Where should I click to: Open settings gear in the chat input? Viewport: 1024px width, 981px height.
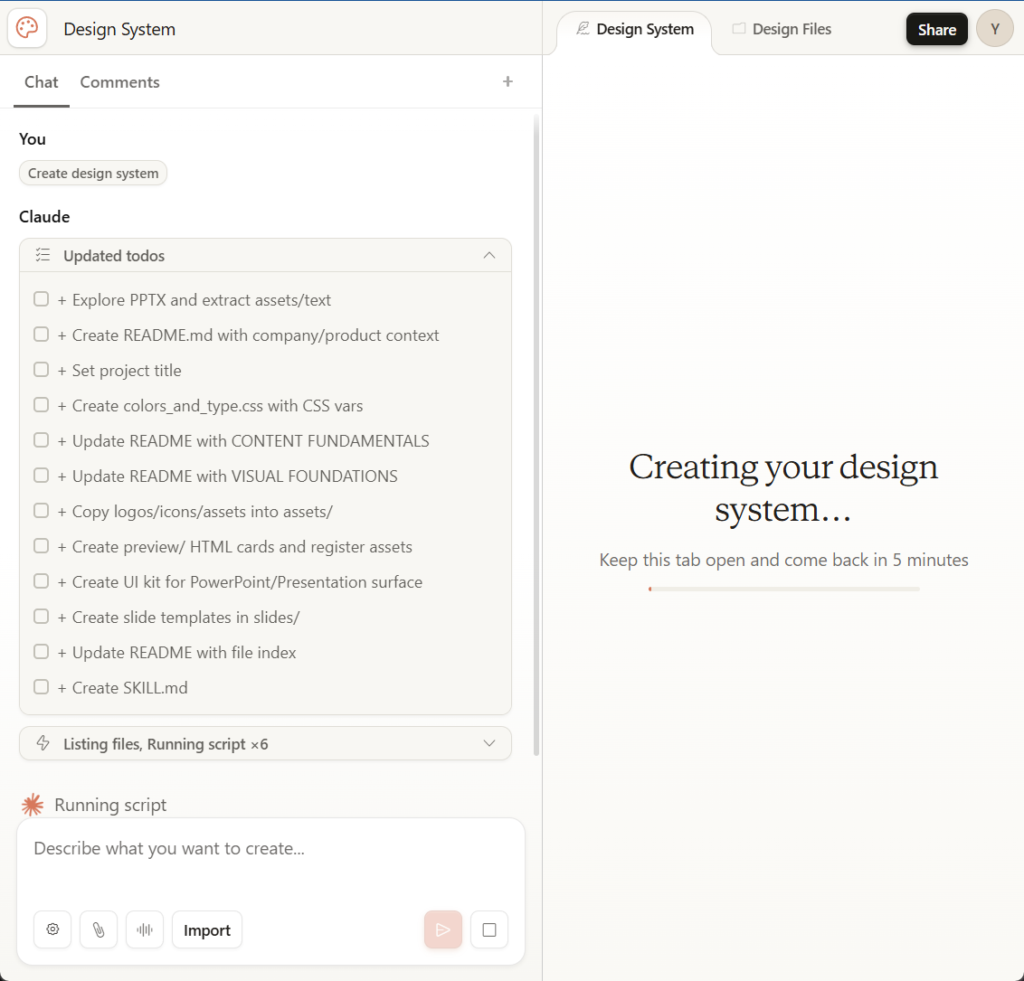click(53, 930)
